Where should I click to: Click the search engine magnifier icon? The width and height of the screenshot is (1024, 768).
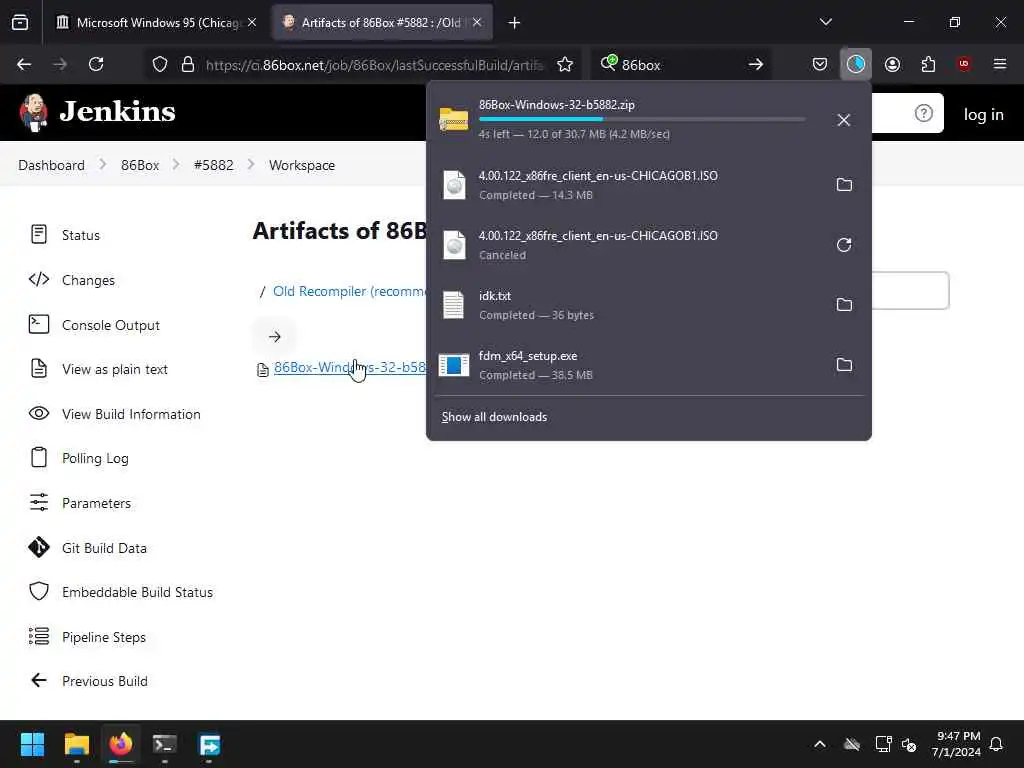[x=609, y=63]
